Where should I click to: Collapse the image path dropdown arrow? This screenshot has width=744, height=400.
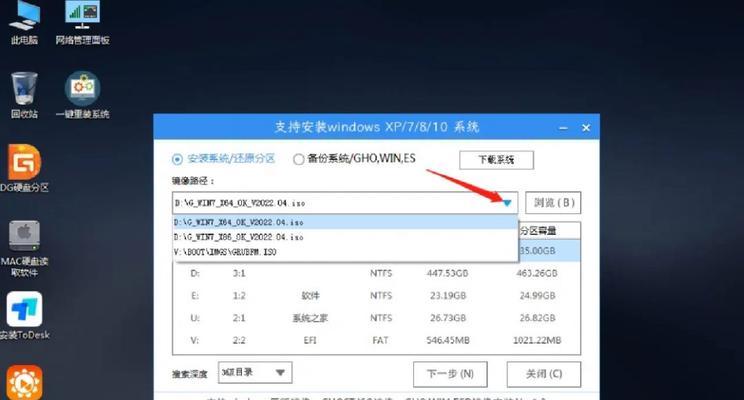pos(507,203)
